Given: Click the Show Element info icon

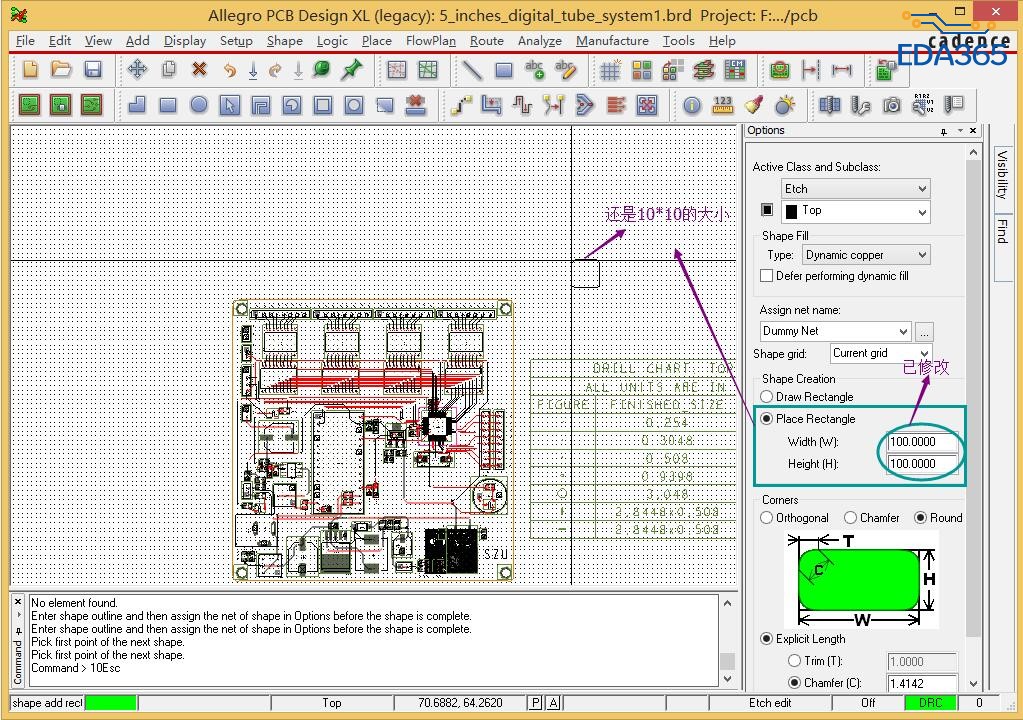Looking at the screenshot, I should 692,105.
